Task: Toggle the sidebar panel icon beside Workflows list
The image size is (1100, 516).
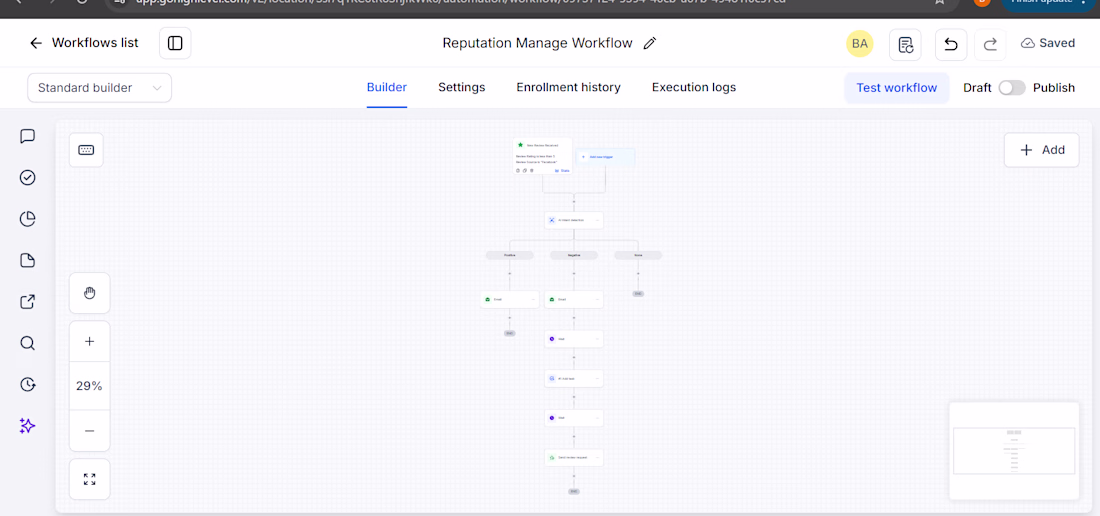Action: coord(175,43)
